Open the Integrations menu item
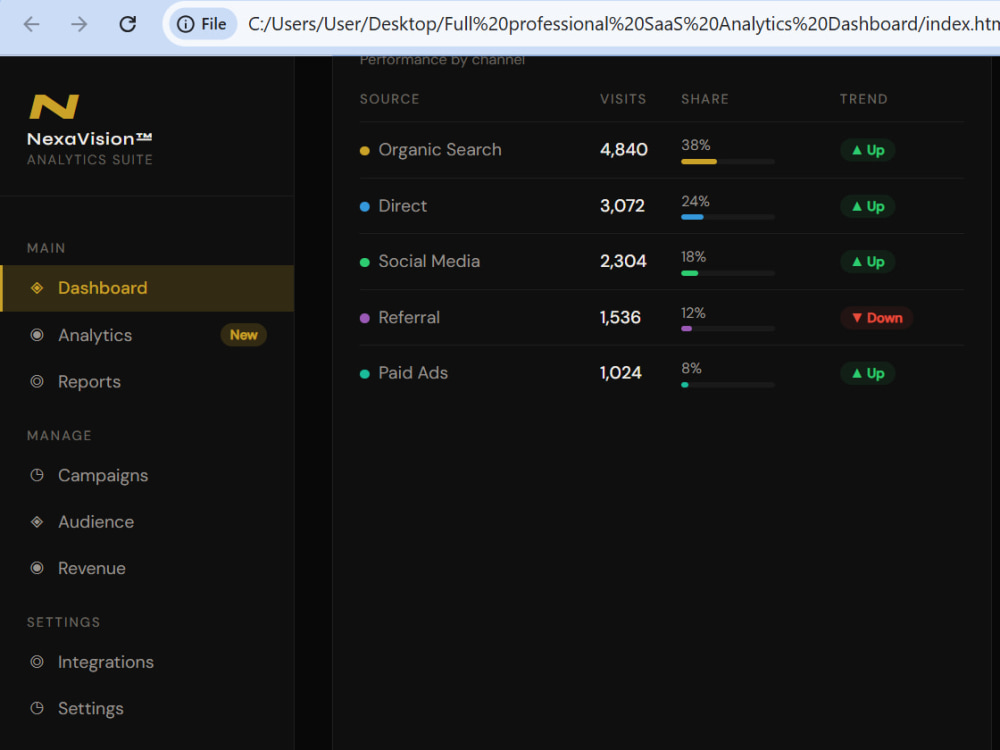Image resolution: width=1000 pixels, height=750 pixels. coord(147,662)
